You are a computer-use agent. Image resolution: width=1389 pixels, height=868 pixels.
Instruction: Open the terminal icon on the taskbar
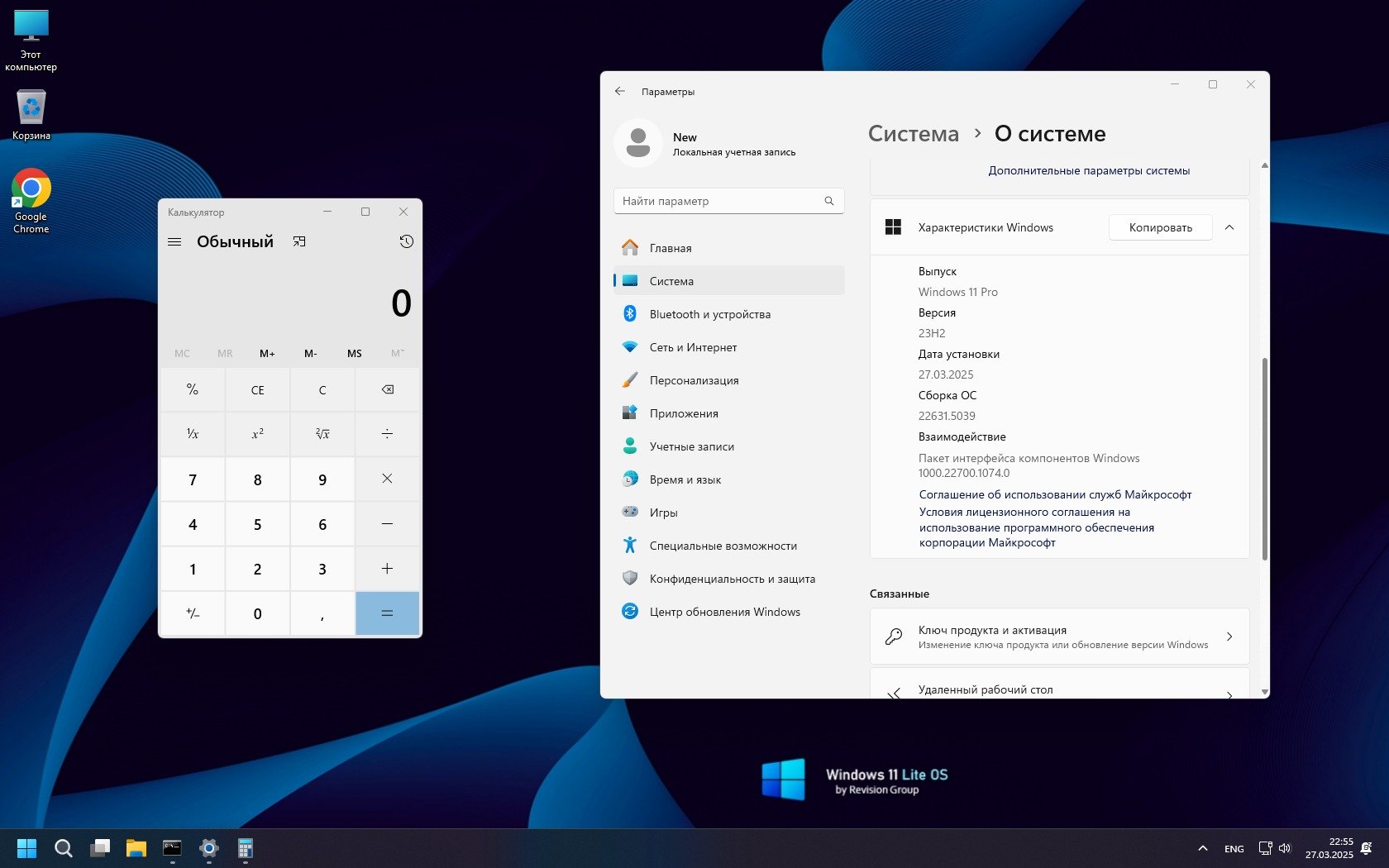tap(172, 848)
